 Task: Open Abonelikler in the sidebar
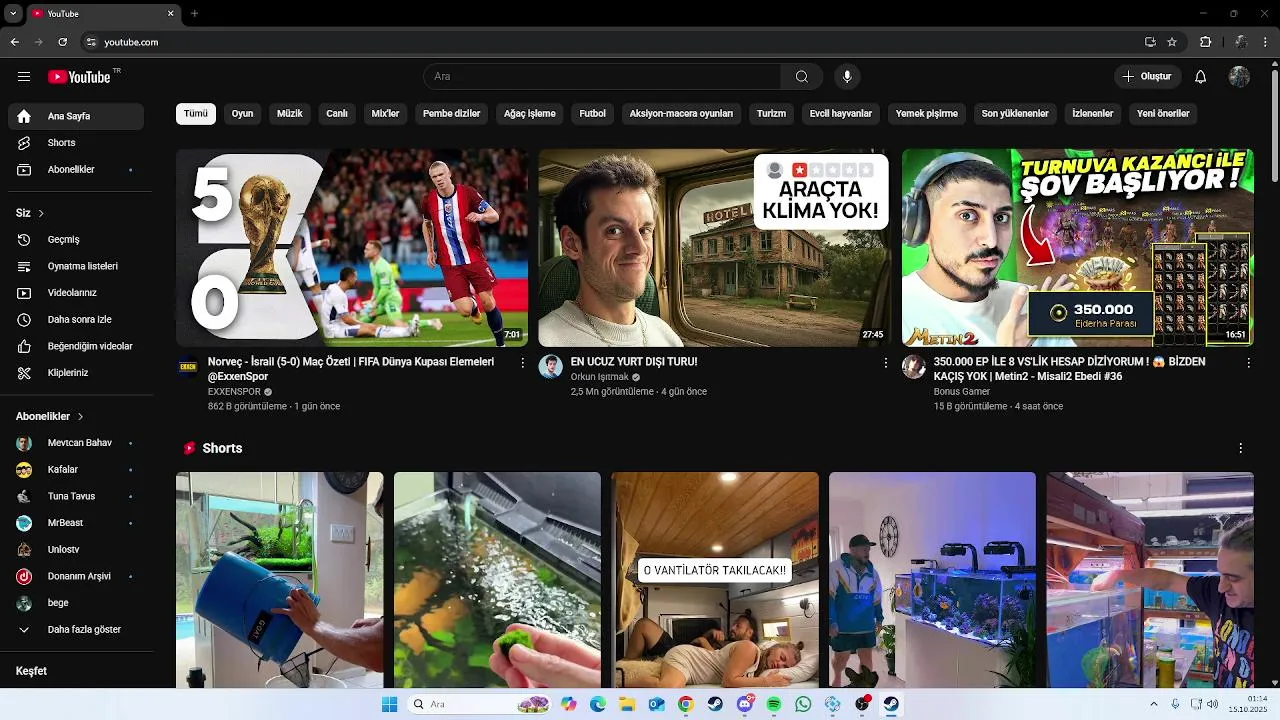(76, 170)
